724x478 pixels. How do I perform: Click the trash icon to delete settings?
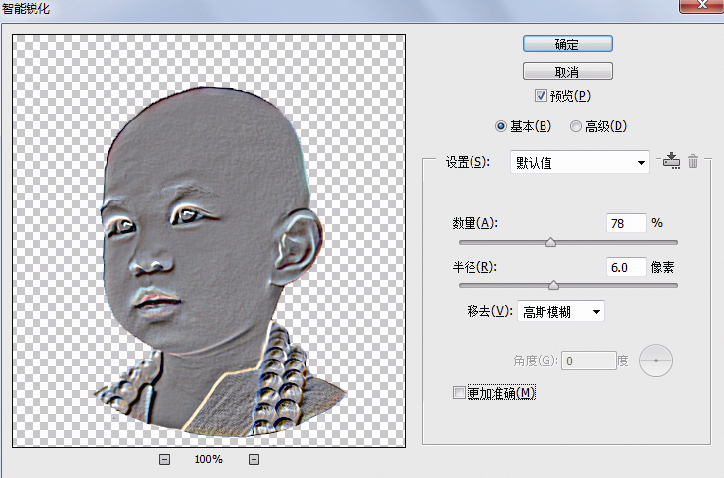click(693, 161)
